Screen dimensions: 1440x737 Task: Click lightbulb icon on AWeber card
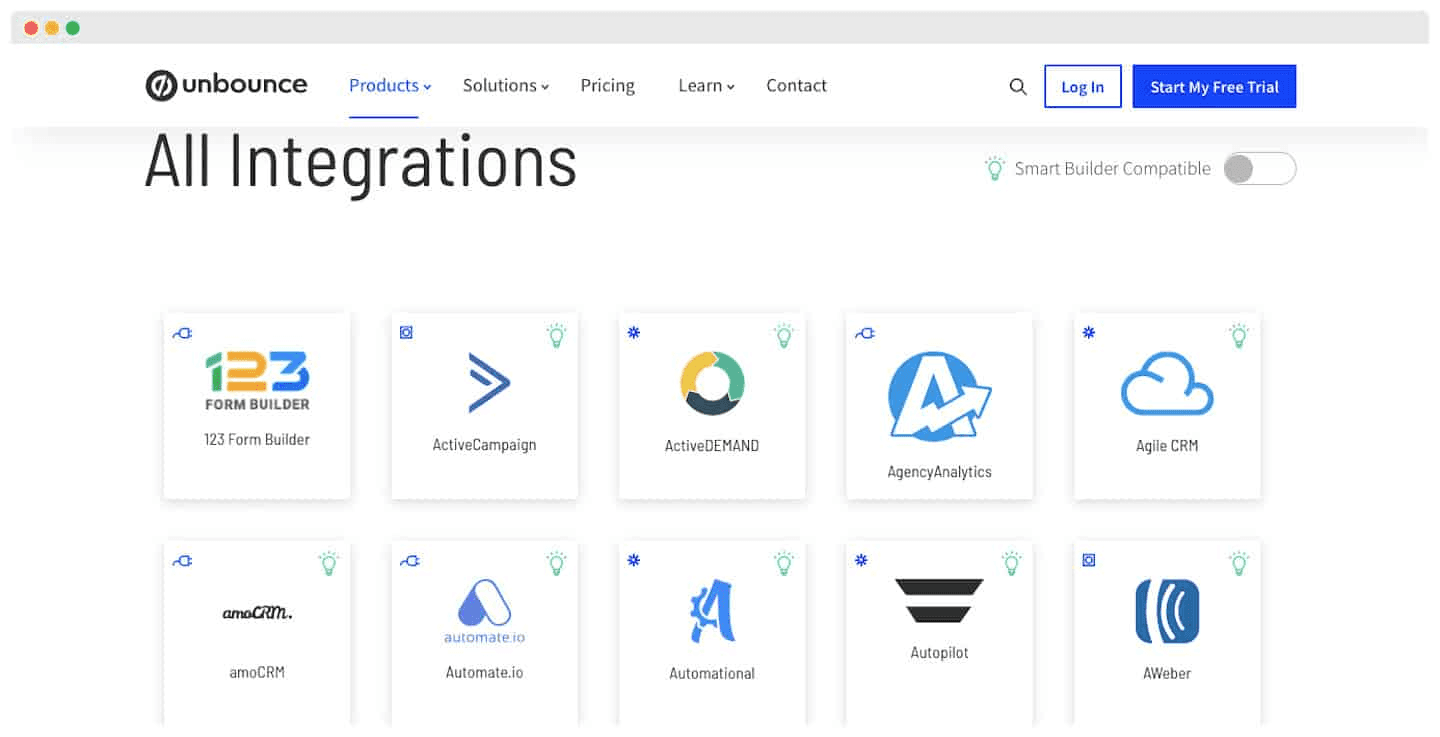tap(1239, 563)
